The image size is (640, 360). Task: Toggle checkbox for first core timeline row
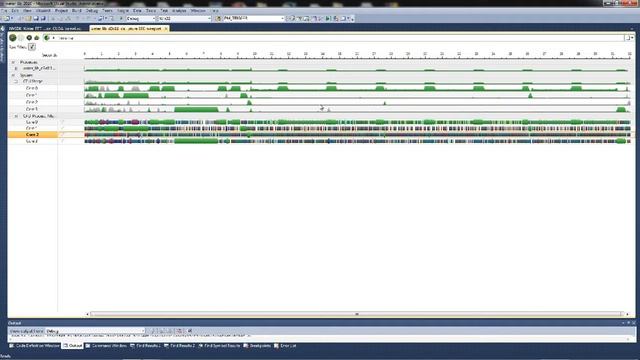point(62,122)
